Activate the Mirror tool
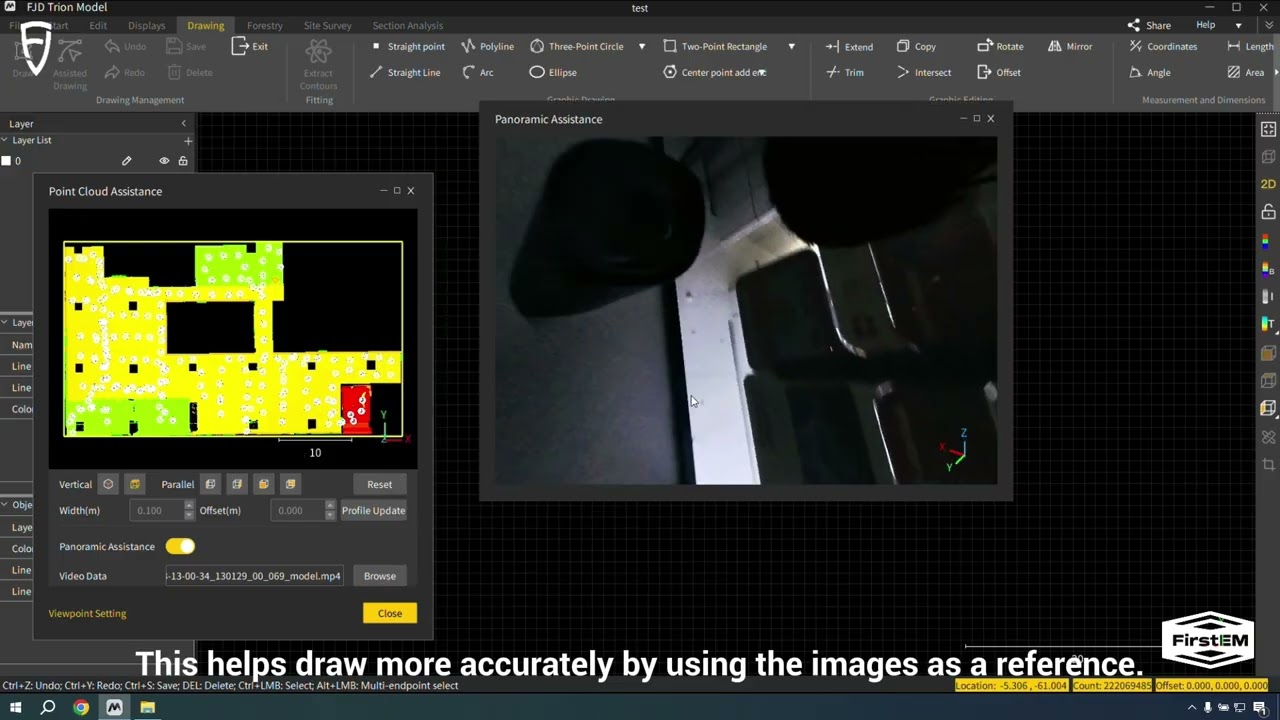 (x=1069, y=46)
